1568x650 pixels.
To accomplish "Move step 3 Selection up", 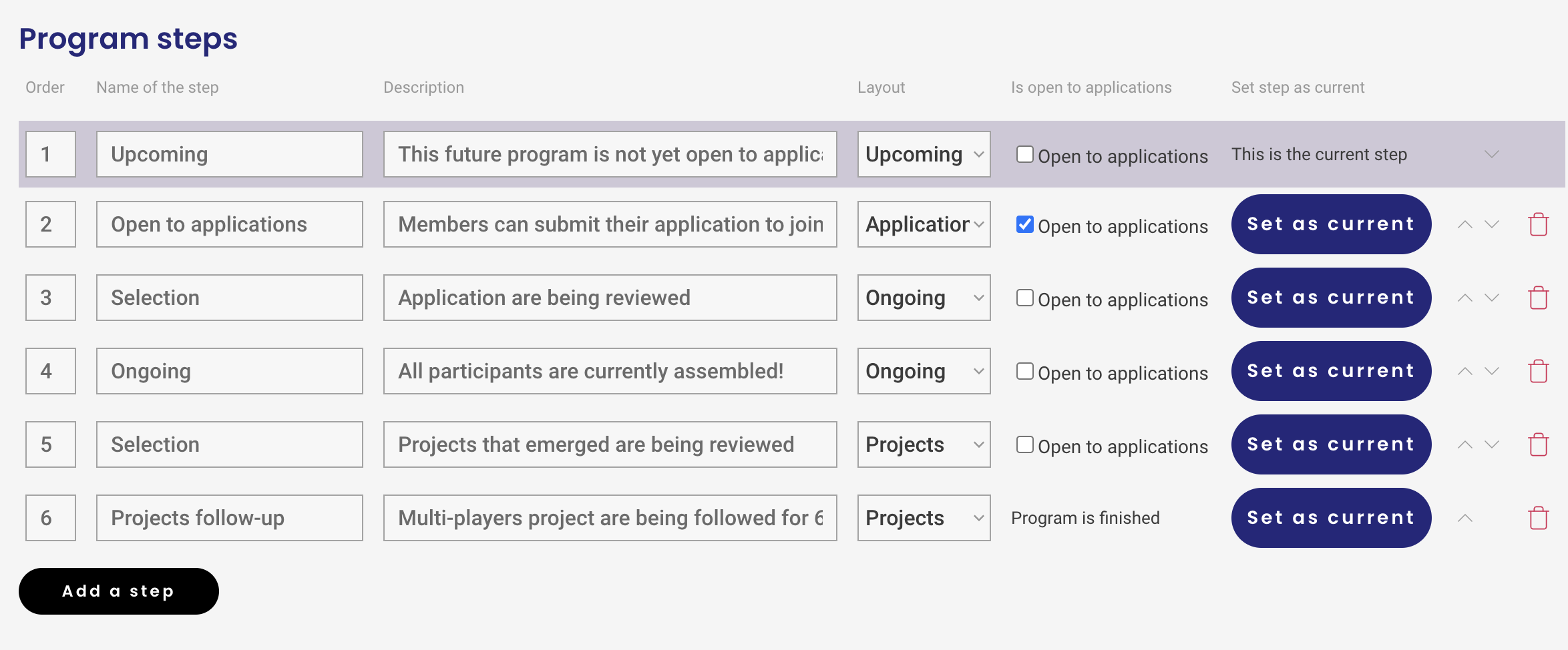I will click(1465, 298).
